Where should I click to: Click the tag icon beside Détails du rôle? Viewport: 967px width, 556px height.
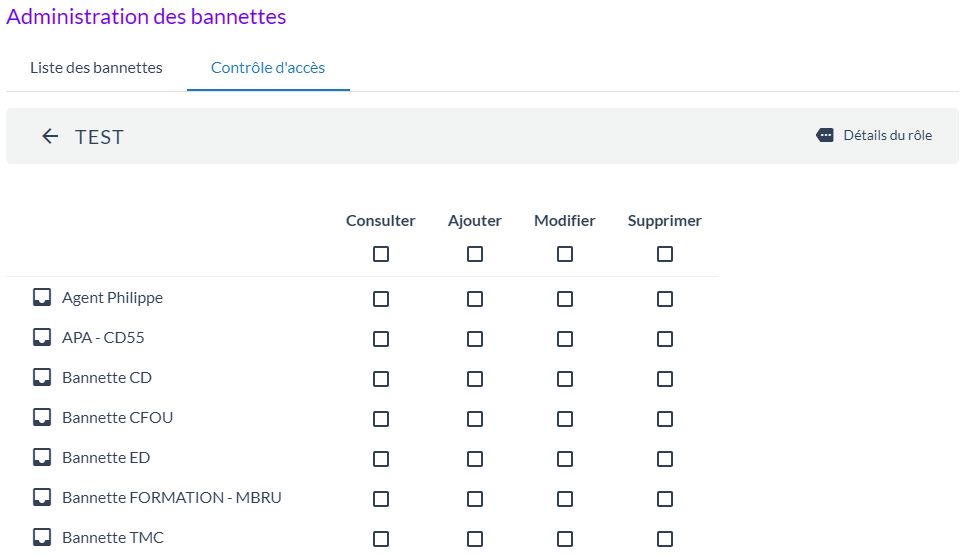pos(825,135)
